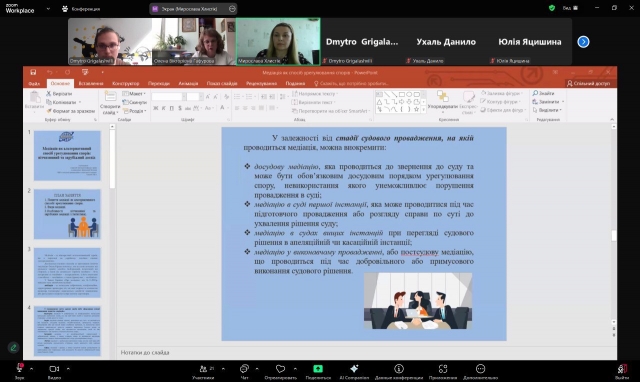Viewport: 640px width, 382px height.
Task: Click the reactions heart icon
Action: [280, 369]
